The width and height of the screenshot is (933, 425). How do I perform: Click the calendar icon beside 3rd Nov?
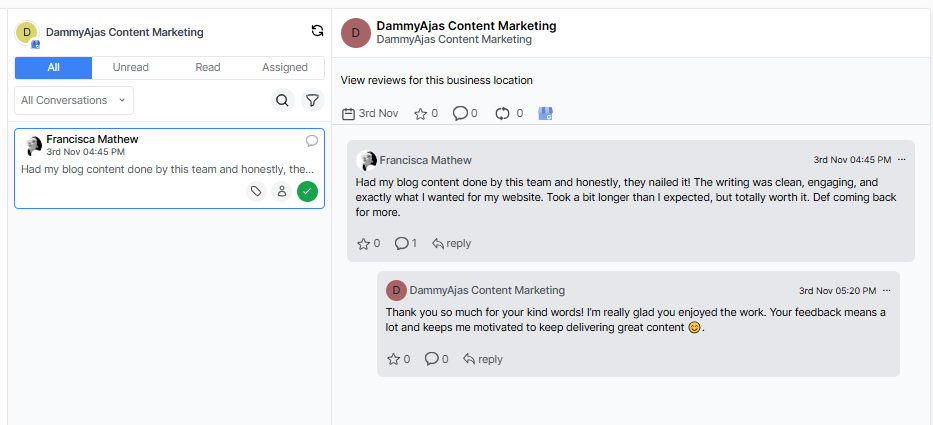[349, 114]
